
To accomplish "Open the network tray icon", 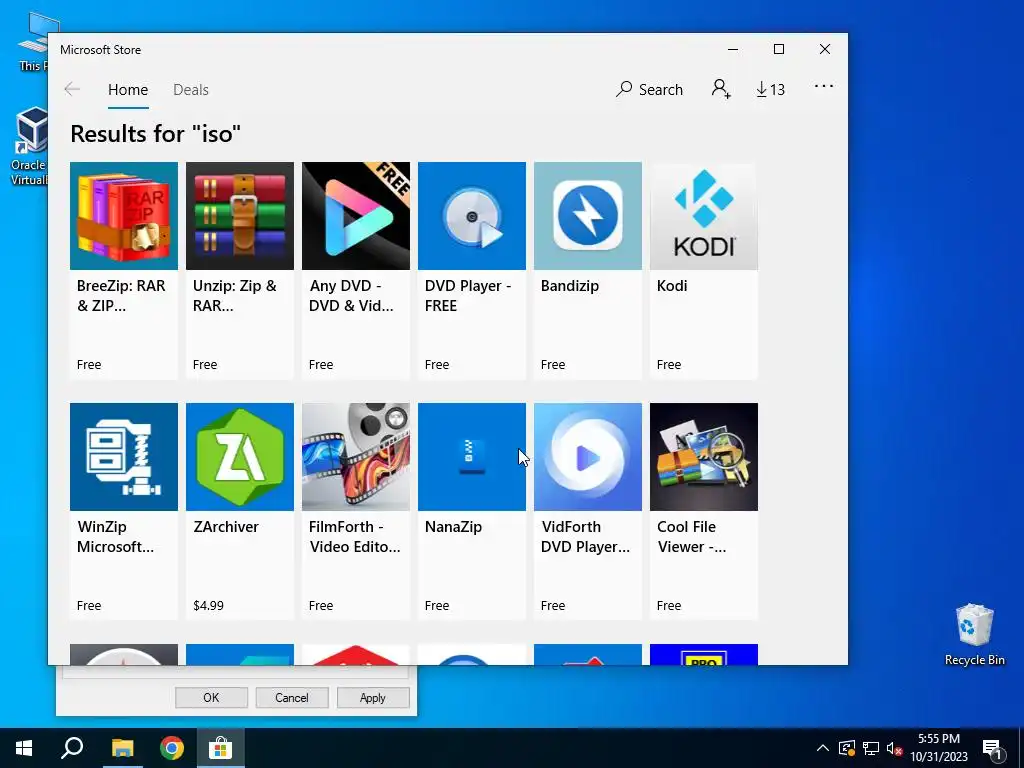I will point(871,748).
